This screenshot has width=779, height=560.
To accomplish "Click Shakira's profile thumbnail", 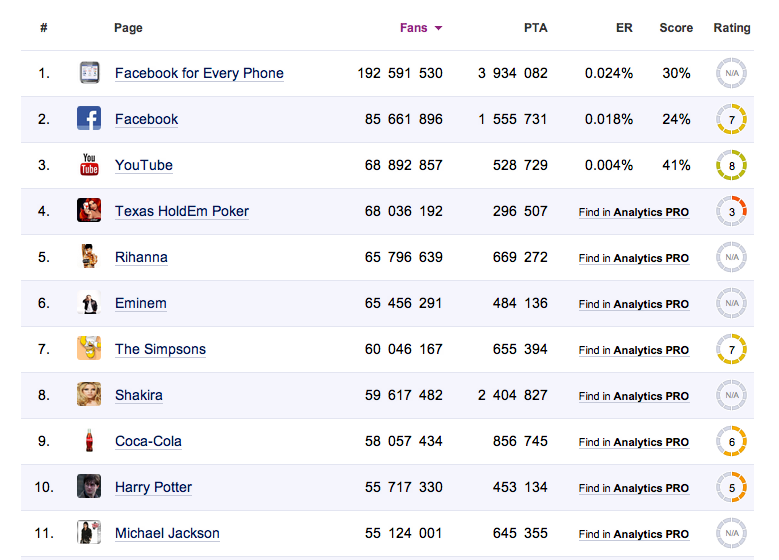I will (89, 395).
